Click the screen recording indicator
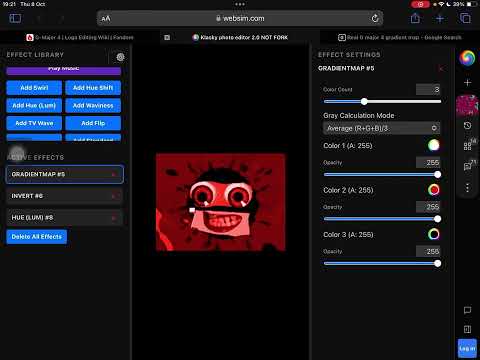The image size is (480, 360). [420, 4]
